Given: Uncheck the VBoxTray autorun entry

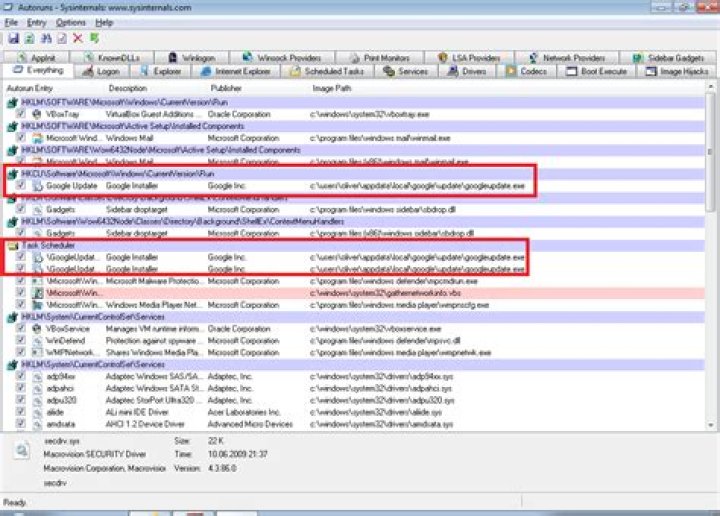Looking at the screenshot, I should click(x=21, y=113).
